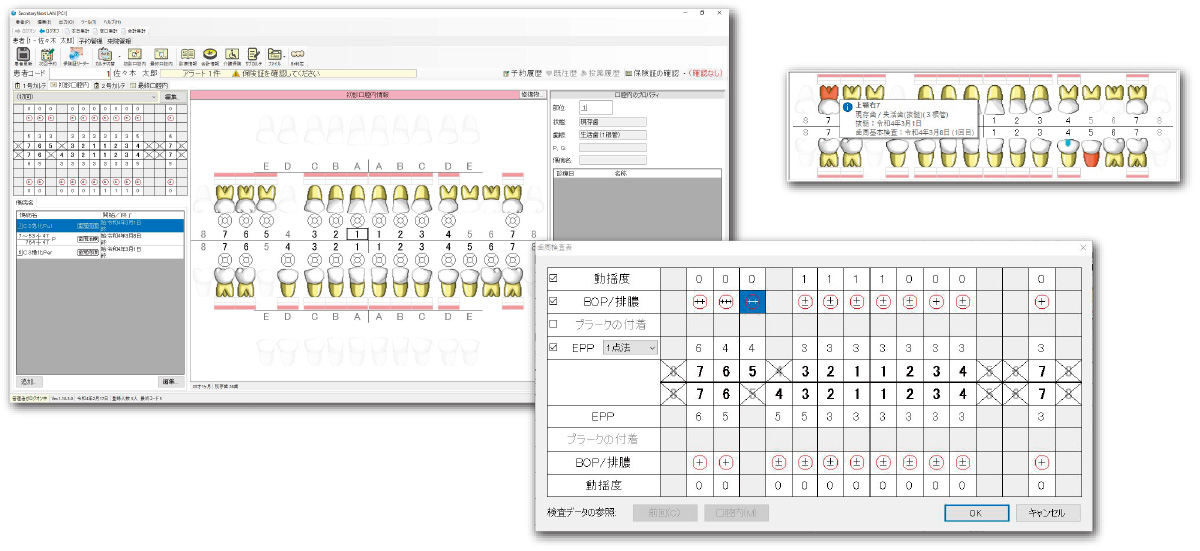Click the File folder toolbar icon

(272, 56)
